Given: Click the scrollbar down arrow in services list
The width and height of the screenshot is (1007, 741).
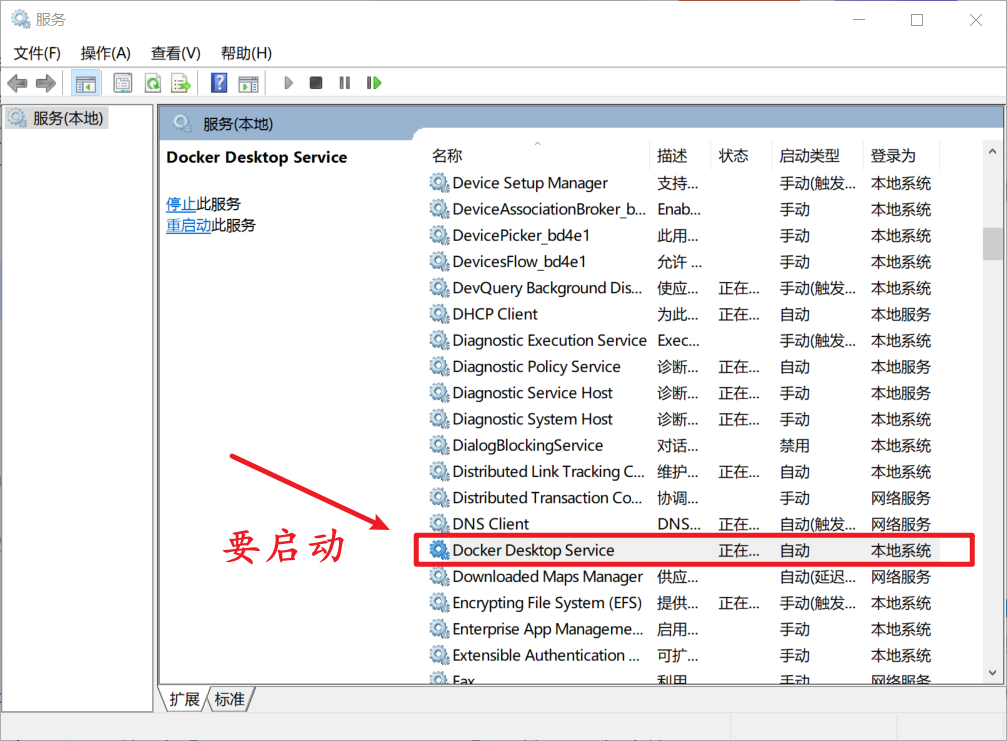Looking at the screenshot, I should pos(992,673).
